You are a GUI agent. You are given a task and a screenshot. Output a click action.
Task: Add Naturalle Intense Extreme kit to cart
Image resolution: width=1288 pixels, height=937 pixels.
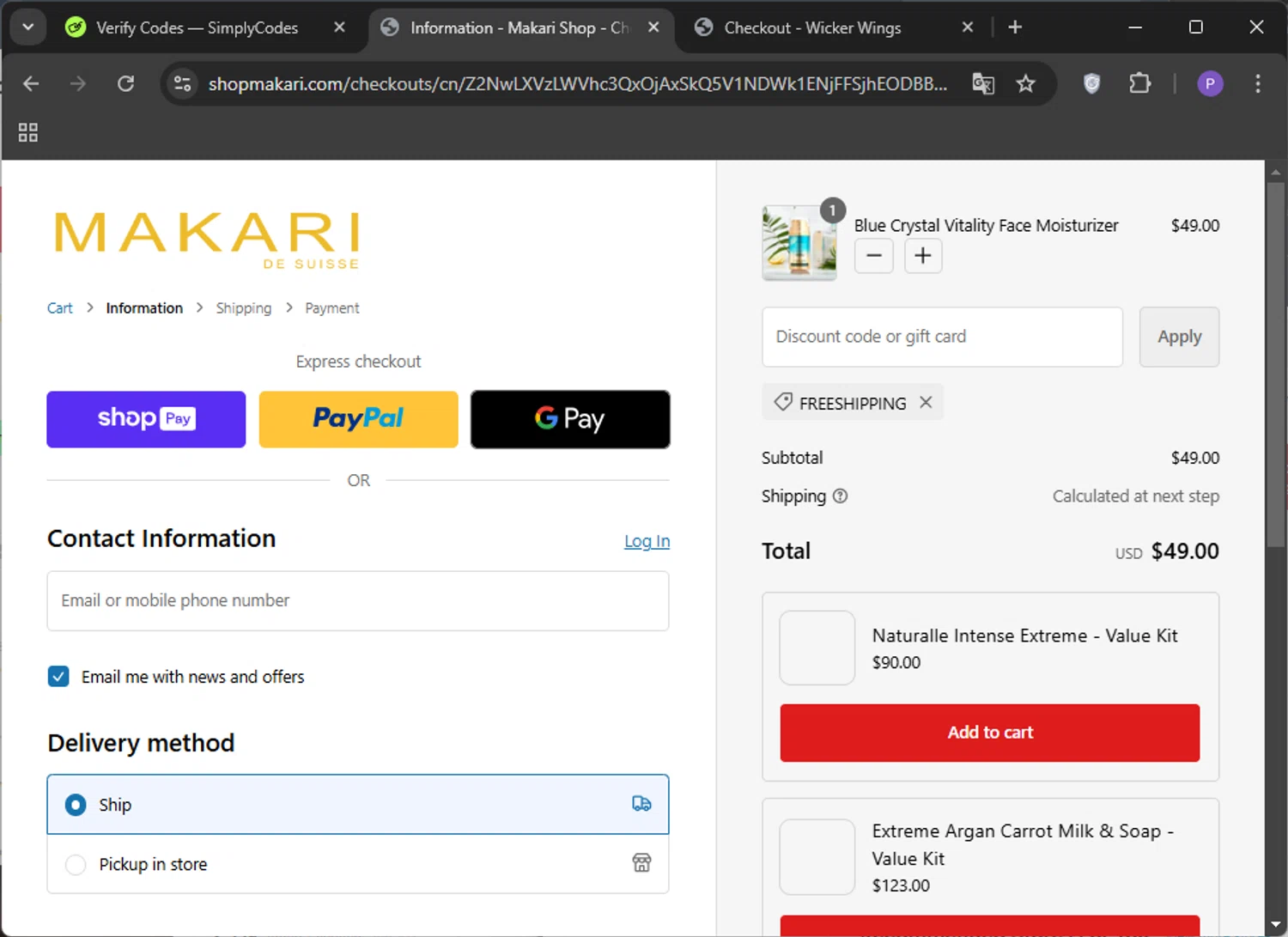click(990, 733)
